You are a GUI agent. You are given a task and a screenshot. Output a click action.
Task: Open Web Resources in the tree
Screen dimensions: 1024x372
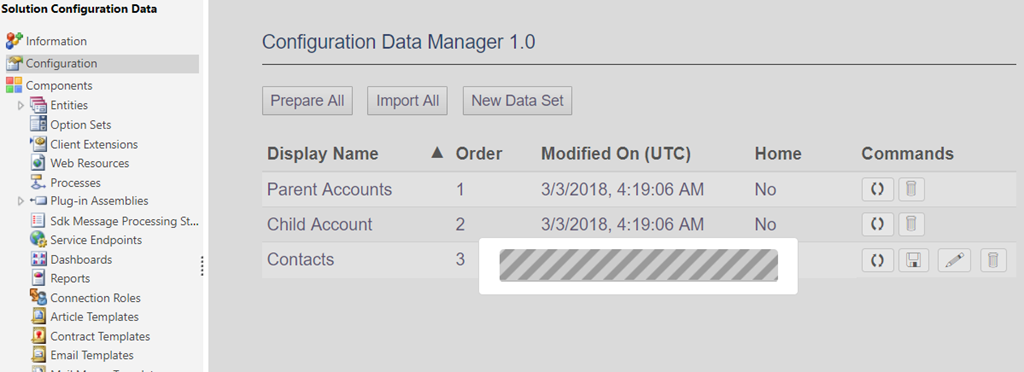click(x=89, y=163)
